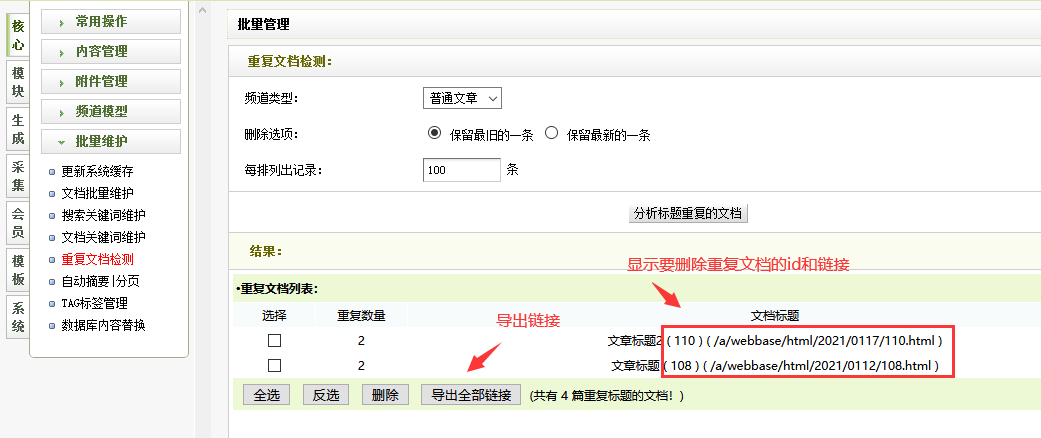This screenshot has width=1041, height=438.
Task: Check the box for document 110
Action: pos(274,340)
